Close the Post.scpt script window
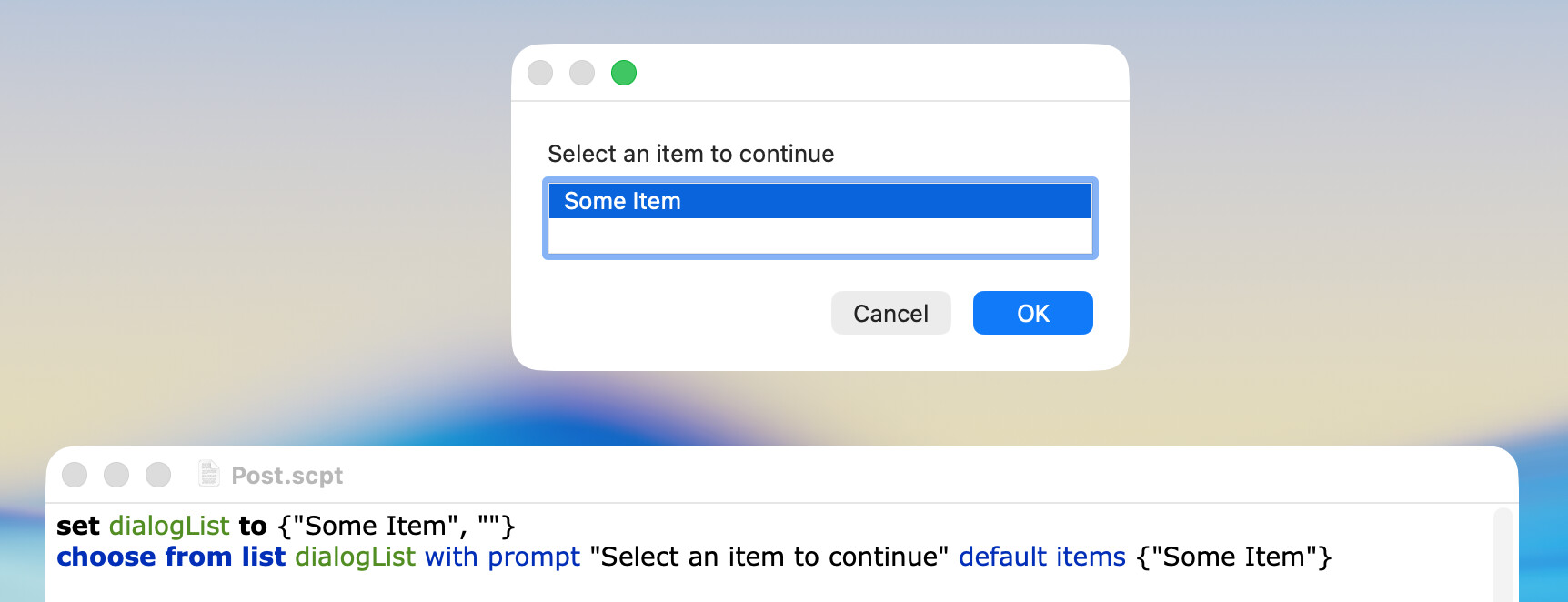The width and height of the screenshot is (1568, 602). coord(75,475)
